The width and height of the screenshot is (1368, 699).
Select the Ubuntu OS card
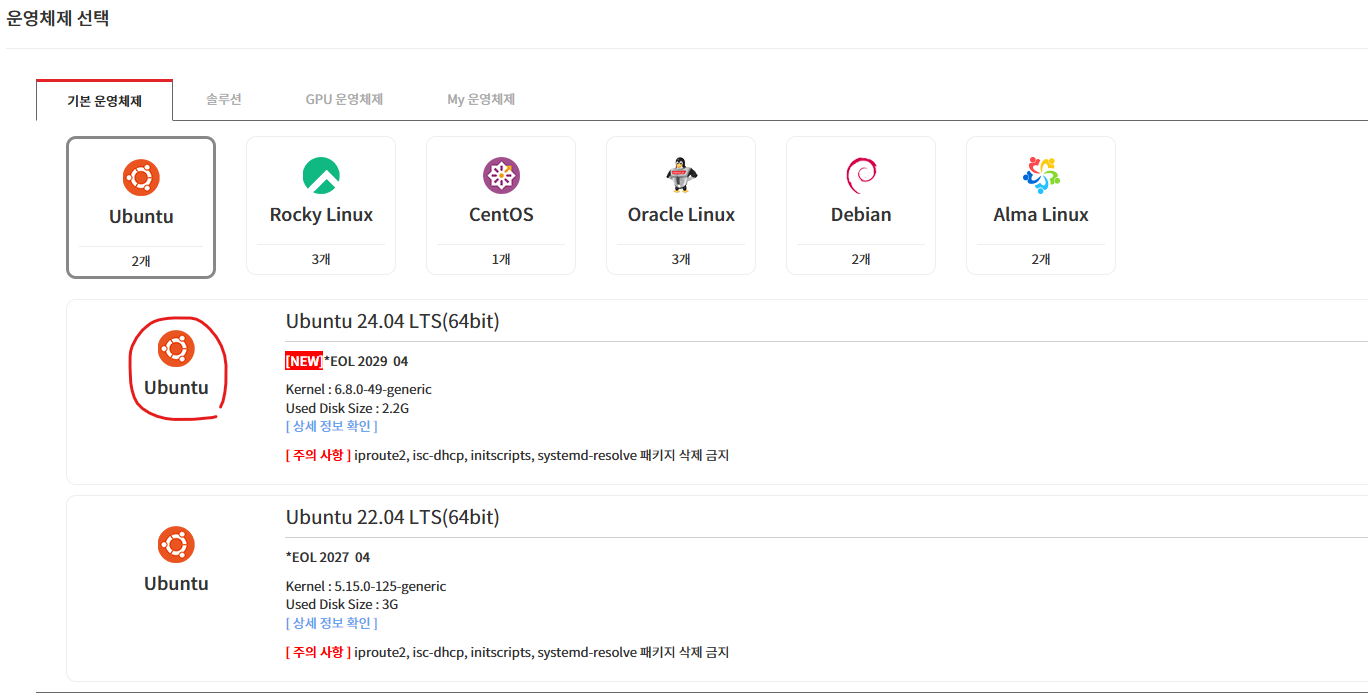point(141,207)
